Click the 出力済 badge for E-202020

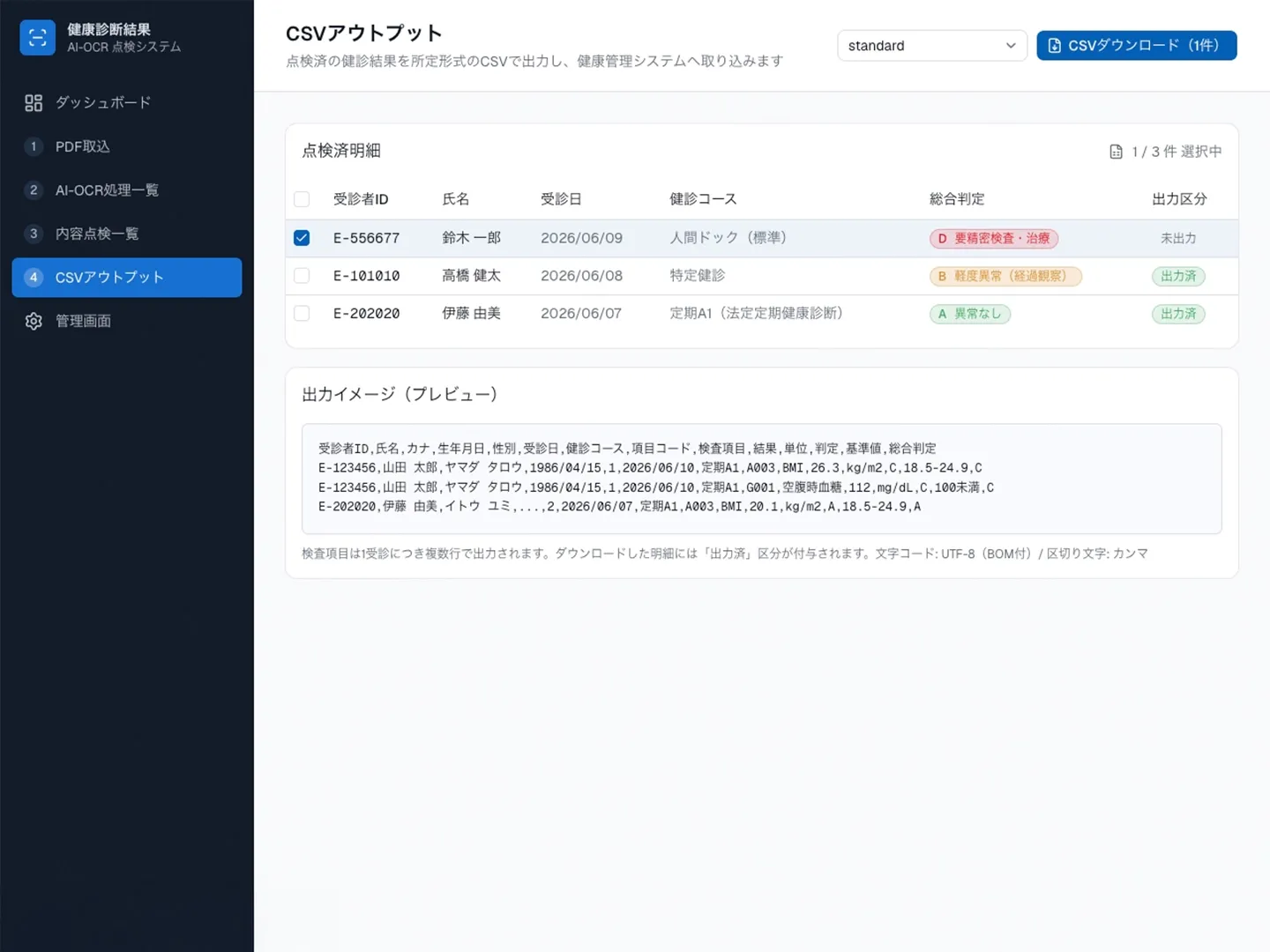point(1178,314)
